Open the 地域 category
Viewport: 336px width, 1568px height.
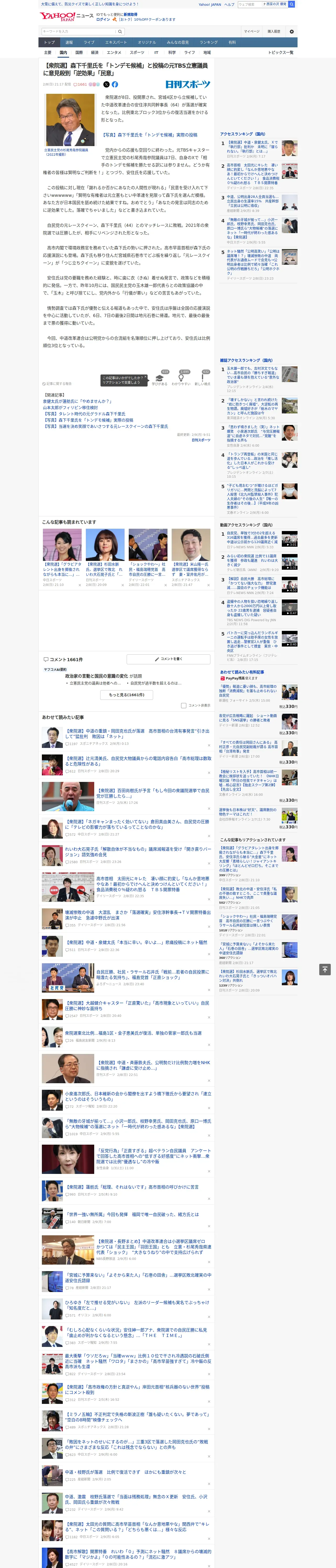pyautogui.click(x=207, y=52)
